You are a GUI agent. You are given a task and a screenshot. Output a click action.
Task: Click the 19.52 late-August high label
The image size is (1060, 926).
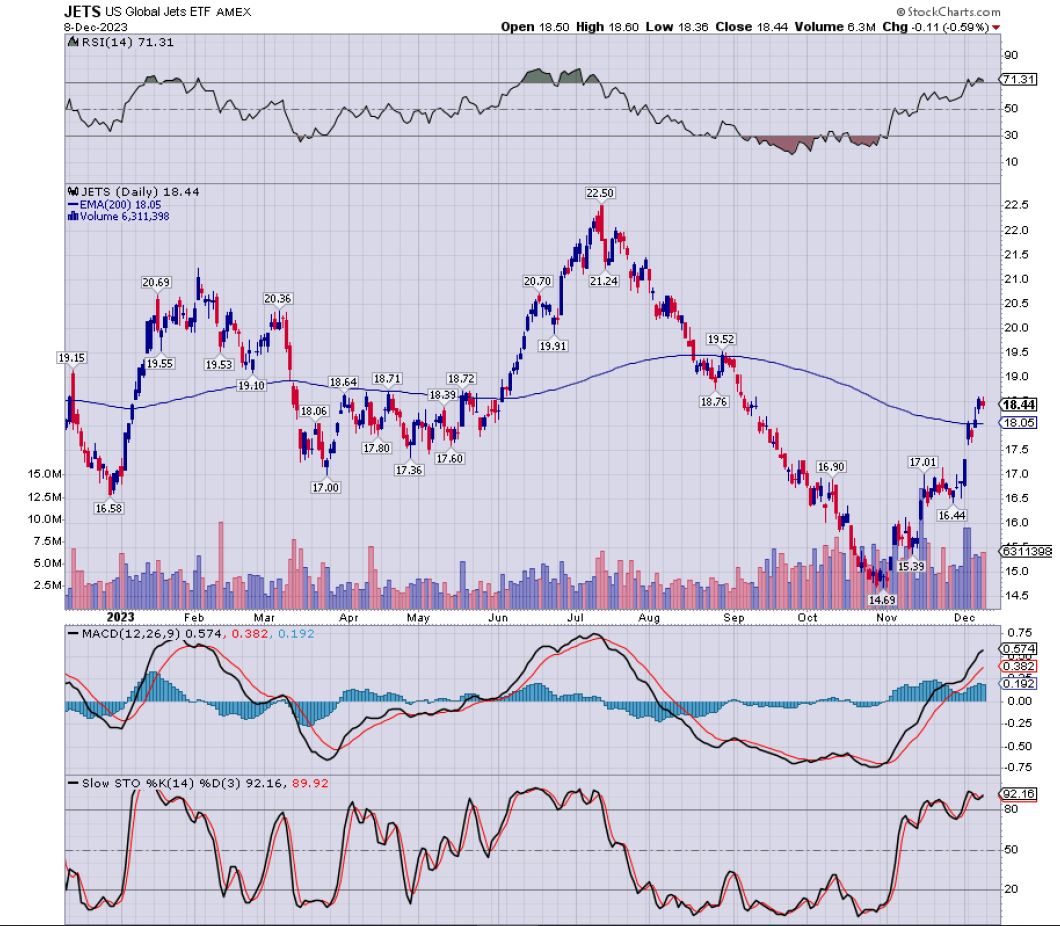pos(721,340)
